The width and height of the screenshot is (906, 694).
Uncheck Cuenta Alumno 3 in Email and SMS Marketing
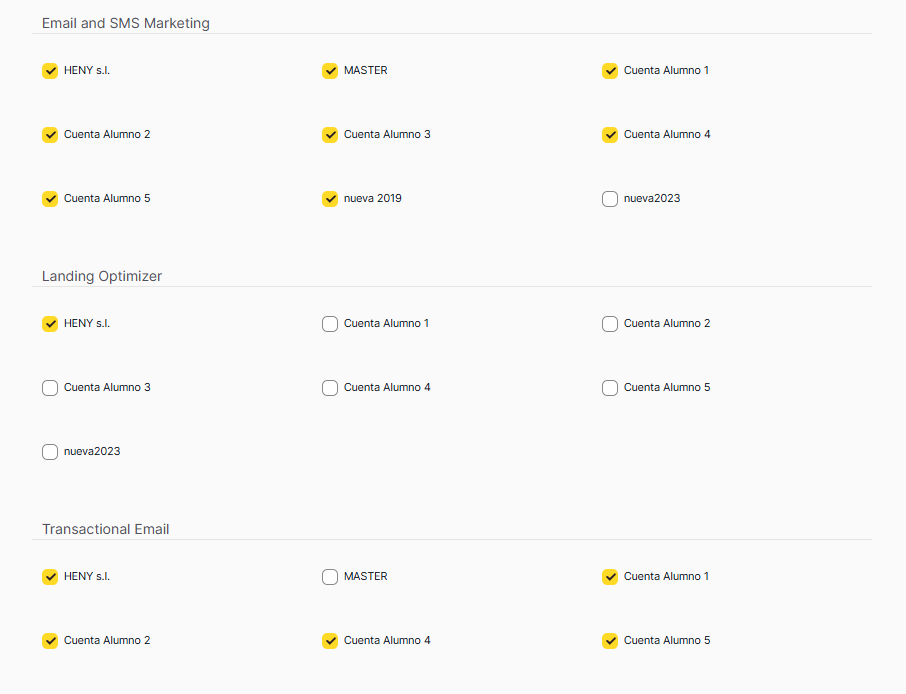(330, 135)
